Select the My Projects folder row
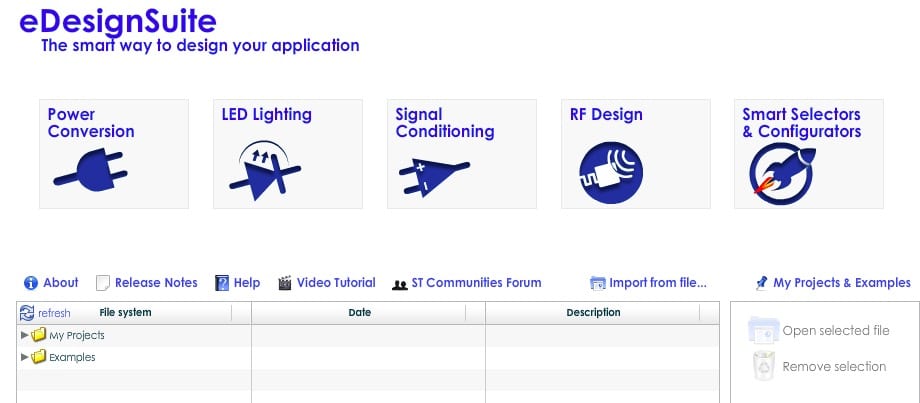The image size is (920, 403). pyautogui.click(x=76, y=335)
